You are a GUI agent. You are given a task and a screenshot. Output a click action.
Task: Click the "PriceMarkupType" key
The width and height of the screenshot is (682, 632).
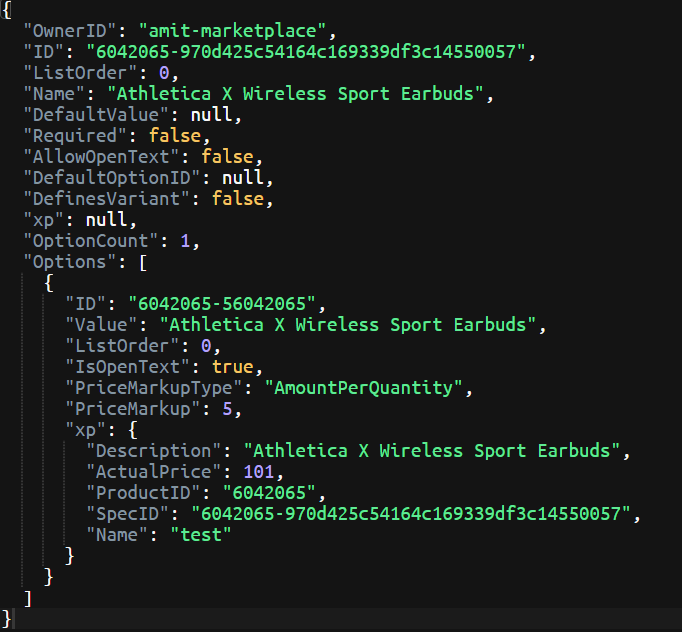click(154, 388)
